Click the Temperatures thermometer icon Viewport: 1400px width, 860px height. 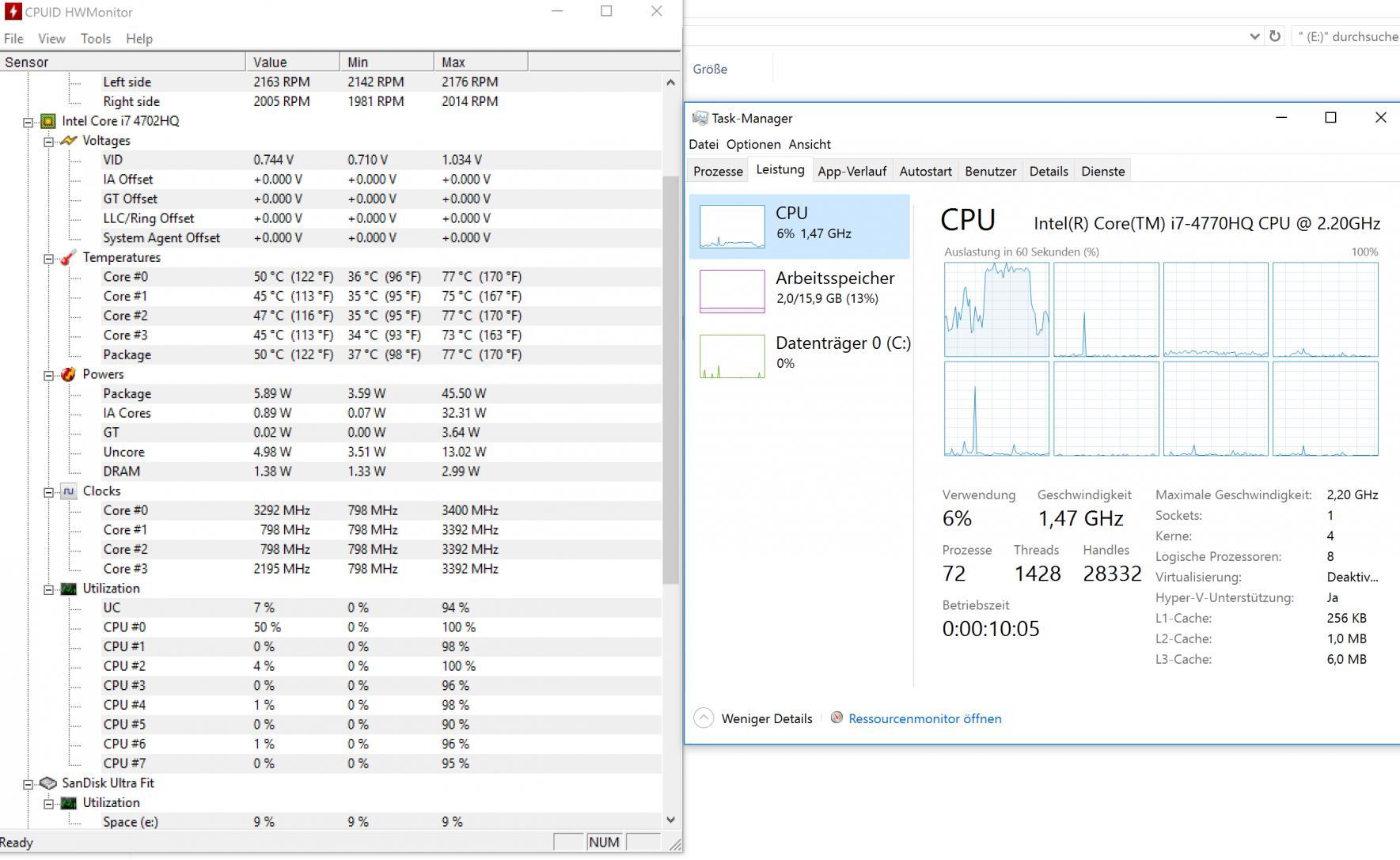[x=69, y=257]
